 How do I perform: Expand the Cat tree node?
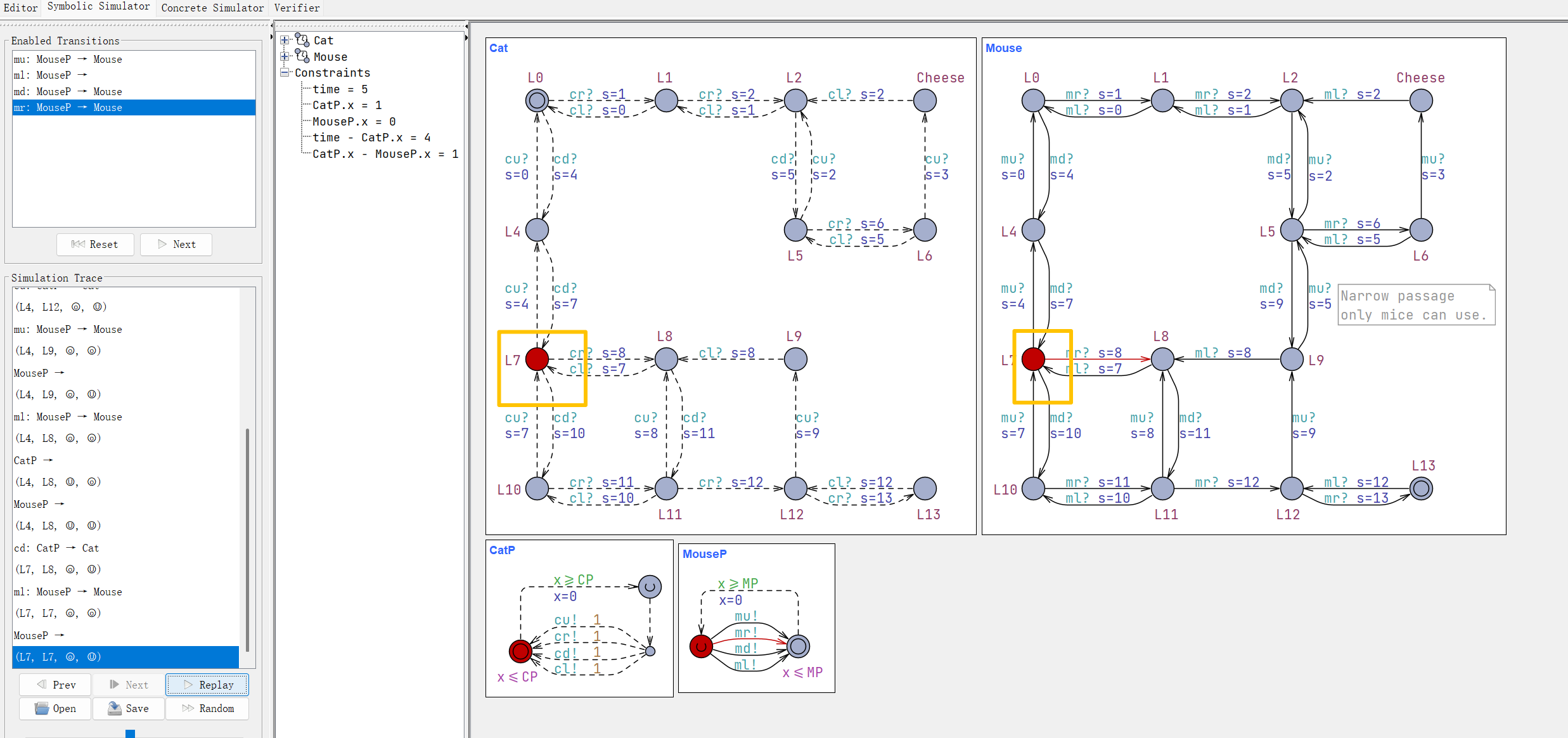[285, 41]
